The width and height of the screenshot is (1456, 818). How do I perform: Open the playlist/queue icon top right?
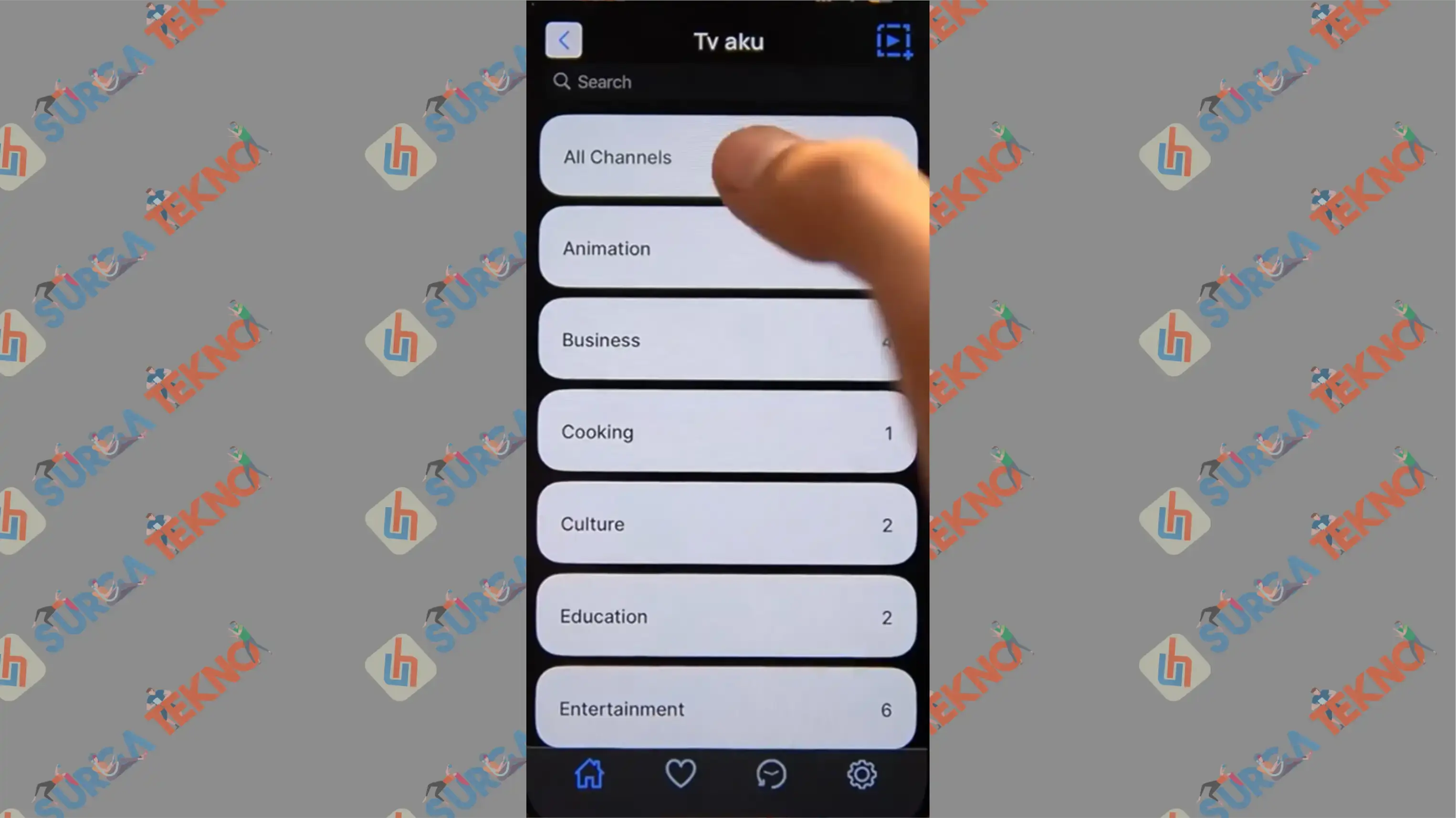894,40
